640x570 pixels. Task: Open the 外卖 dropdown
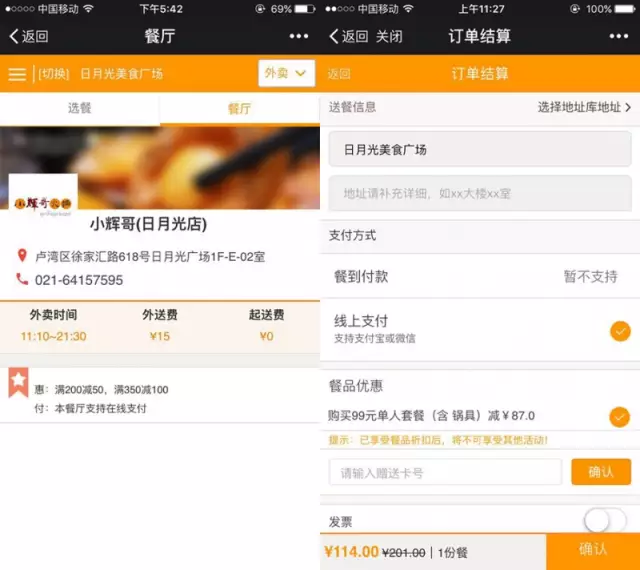(x=286, y=74)
